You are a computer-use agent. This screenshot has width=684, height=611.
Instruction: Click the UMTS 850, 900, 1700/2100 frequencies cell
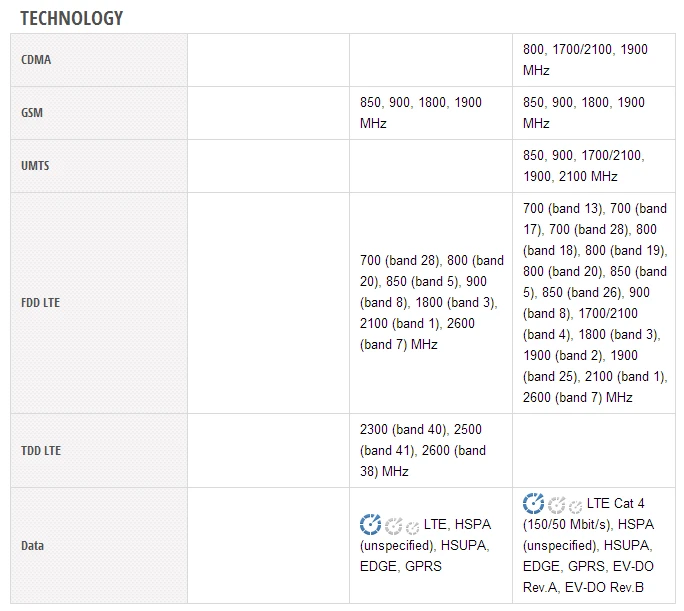click(x=584, y=166)
